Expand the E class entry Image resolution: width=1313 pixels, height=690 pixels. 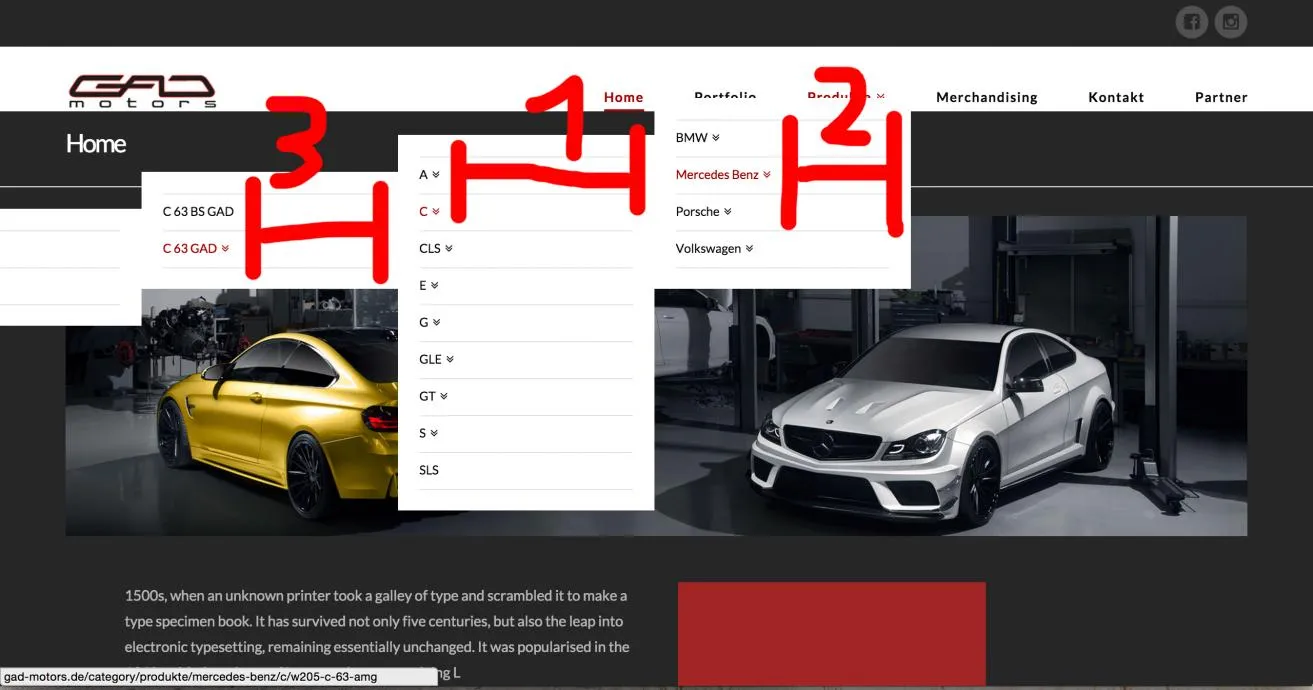(x=428, y=286)
